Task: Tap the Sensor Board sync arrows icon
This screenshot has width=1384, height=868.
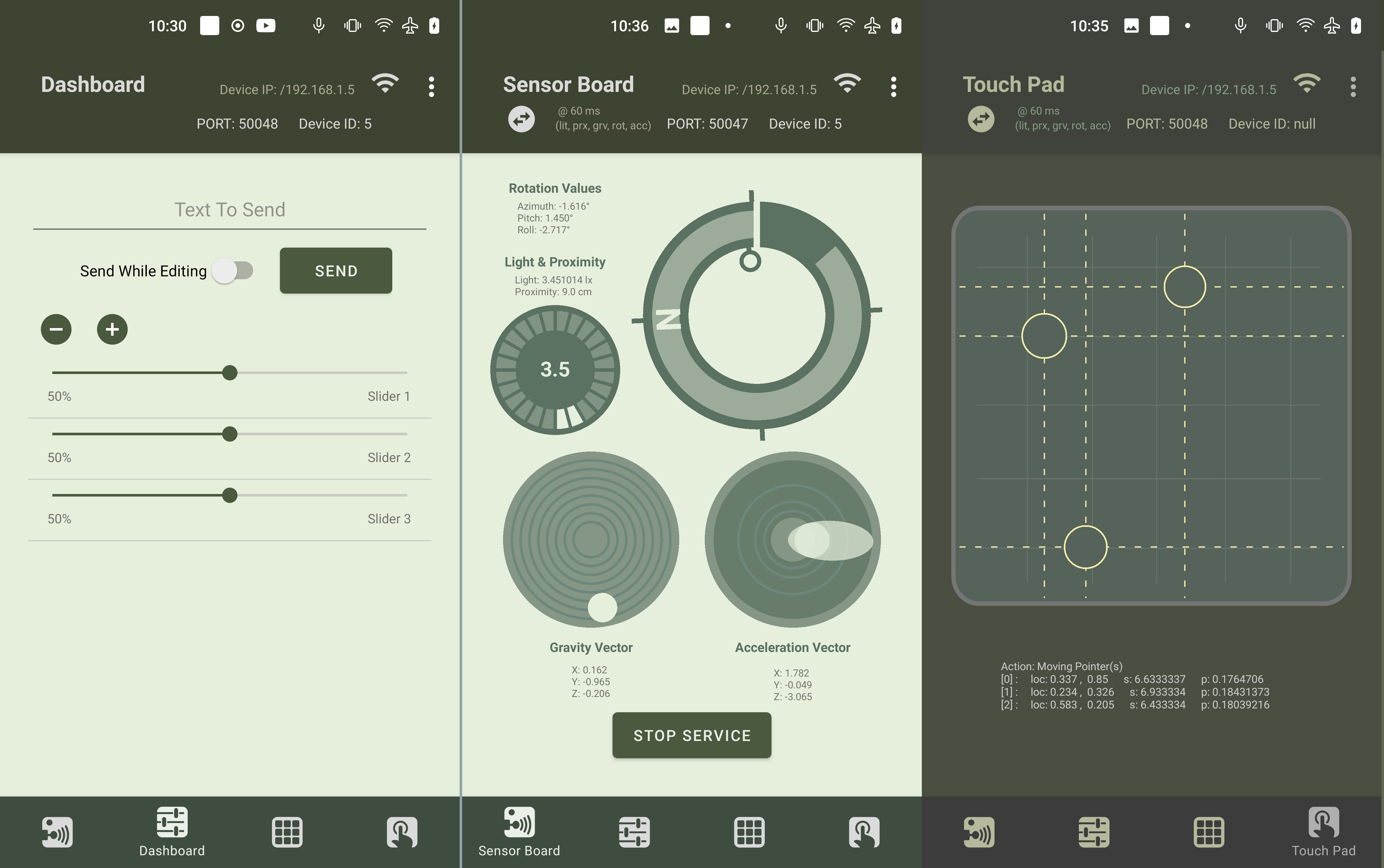Action: tap(521, 119)
